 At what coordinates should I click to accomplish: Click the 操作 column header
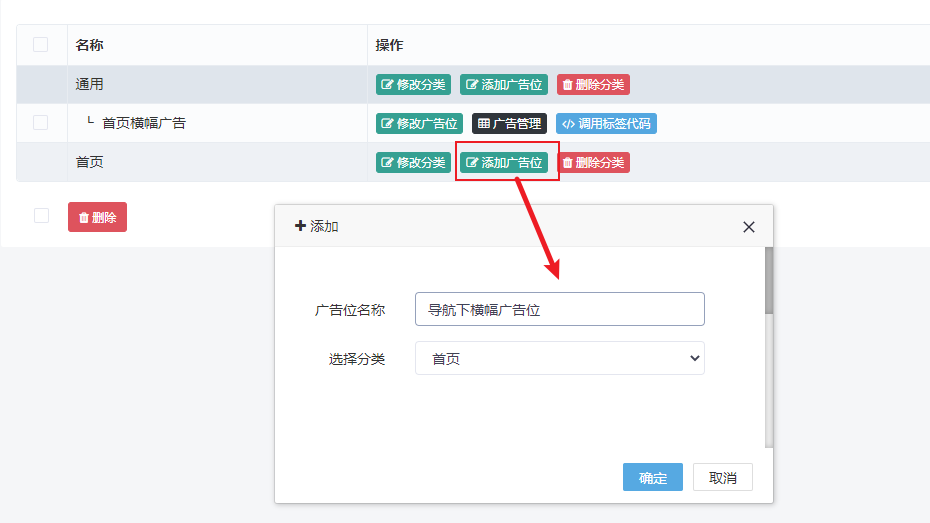coord(390,45)
